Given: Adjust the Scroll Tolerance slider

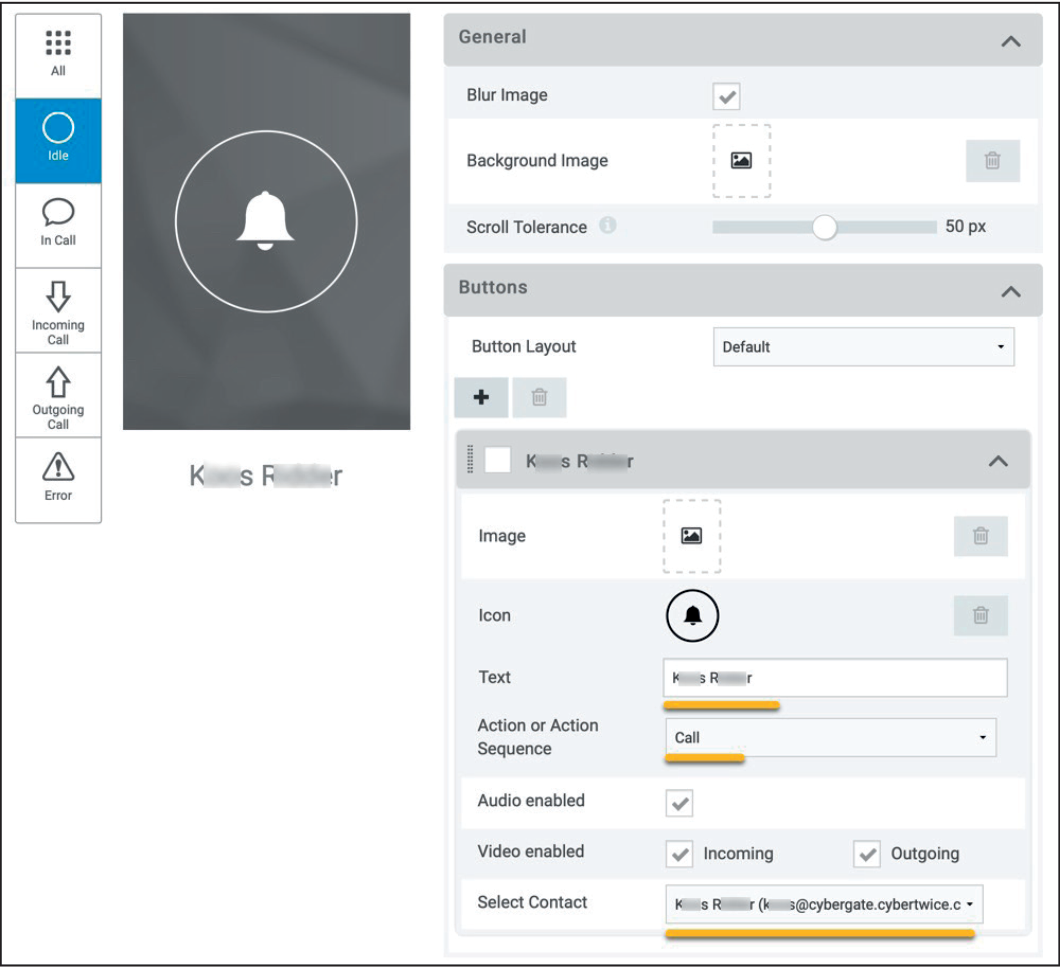Looking at the screenshot, I should (827, 227).
